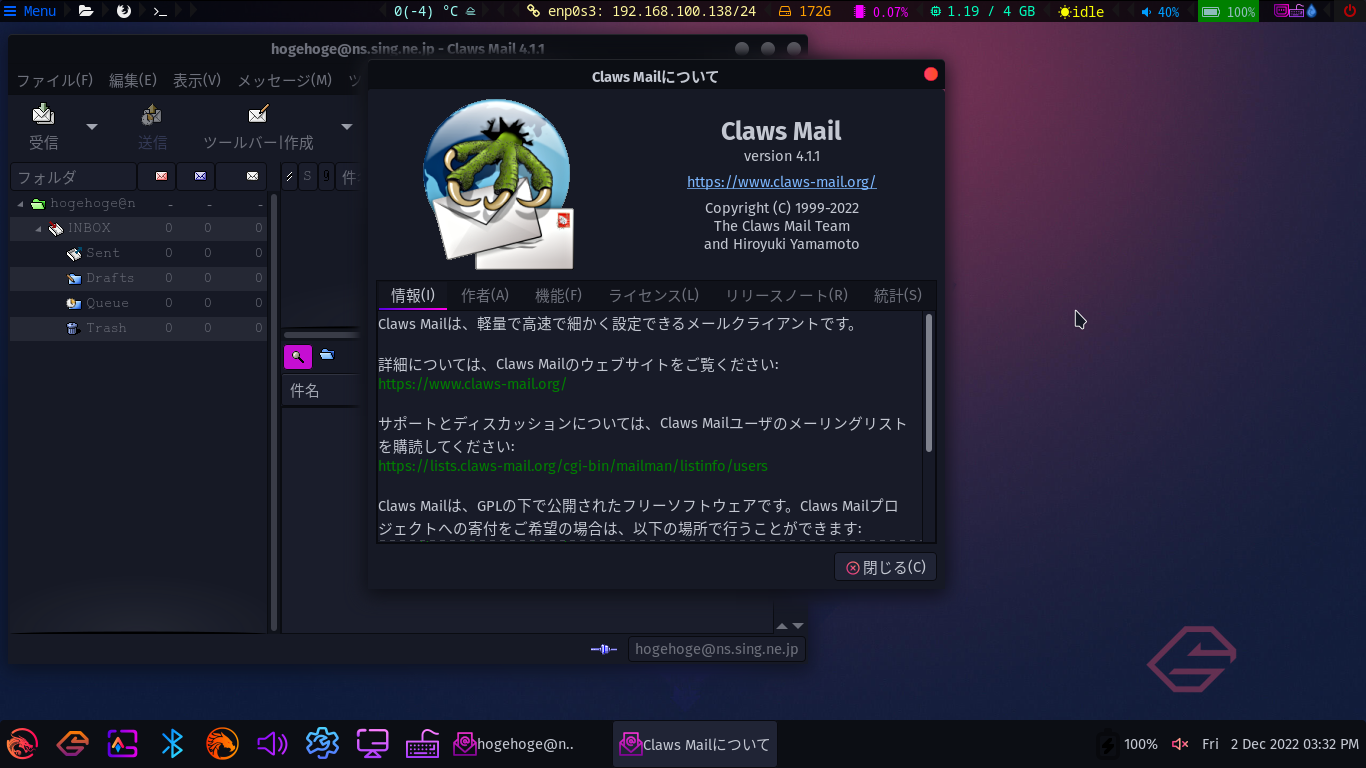Click the blue folder icon beside search
Screen dimensions: 1366x768
(327, 355)
